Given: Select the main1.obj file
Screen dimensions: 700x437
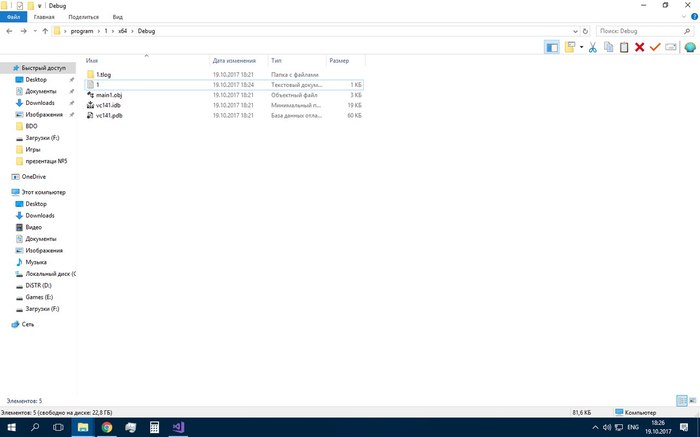Looking at the screenshot, I should pyautogui.click(x=109, y=95).
